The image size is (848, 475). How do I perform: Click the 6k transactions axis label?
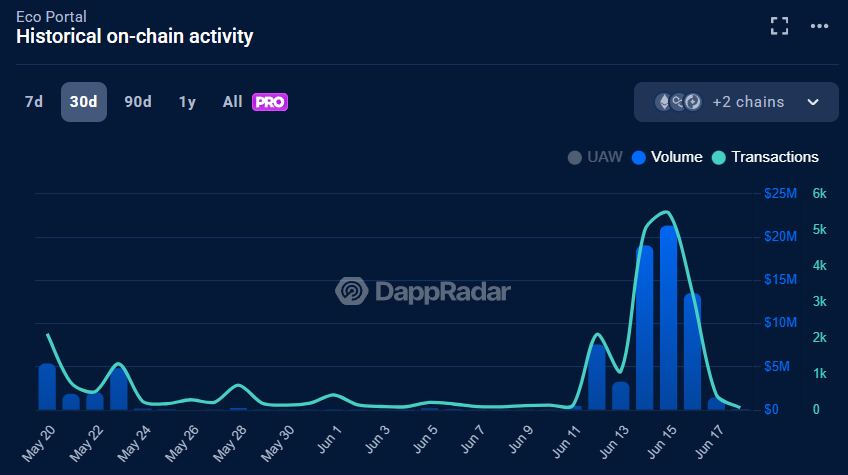pyautogui.click(x=819, y=194)
